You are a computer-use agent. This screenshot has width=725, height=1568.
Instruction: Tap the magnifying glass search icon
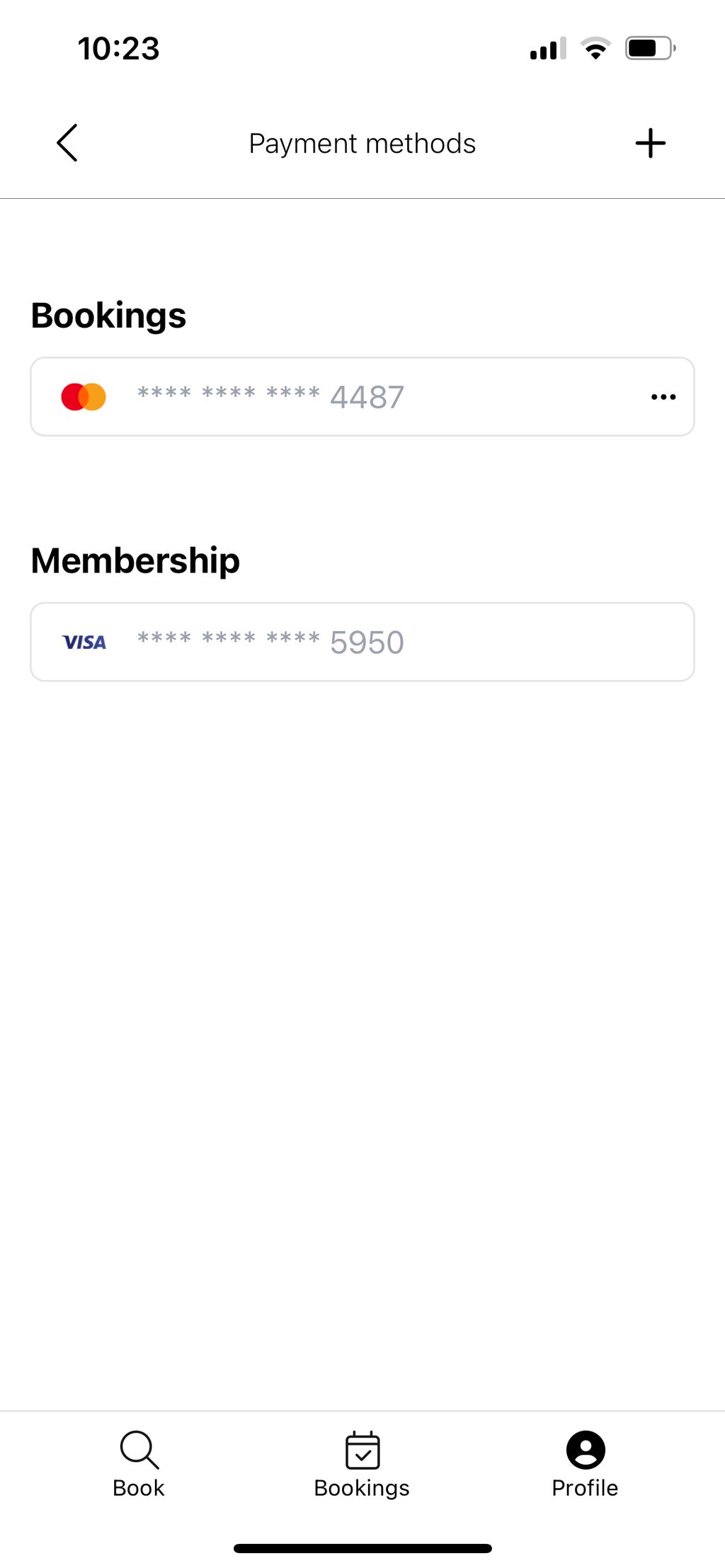click(139, 1450)
